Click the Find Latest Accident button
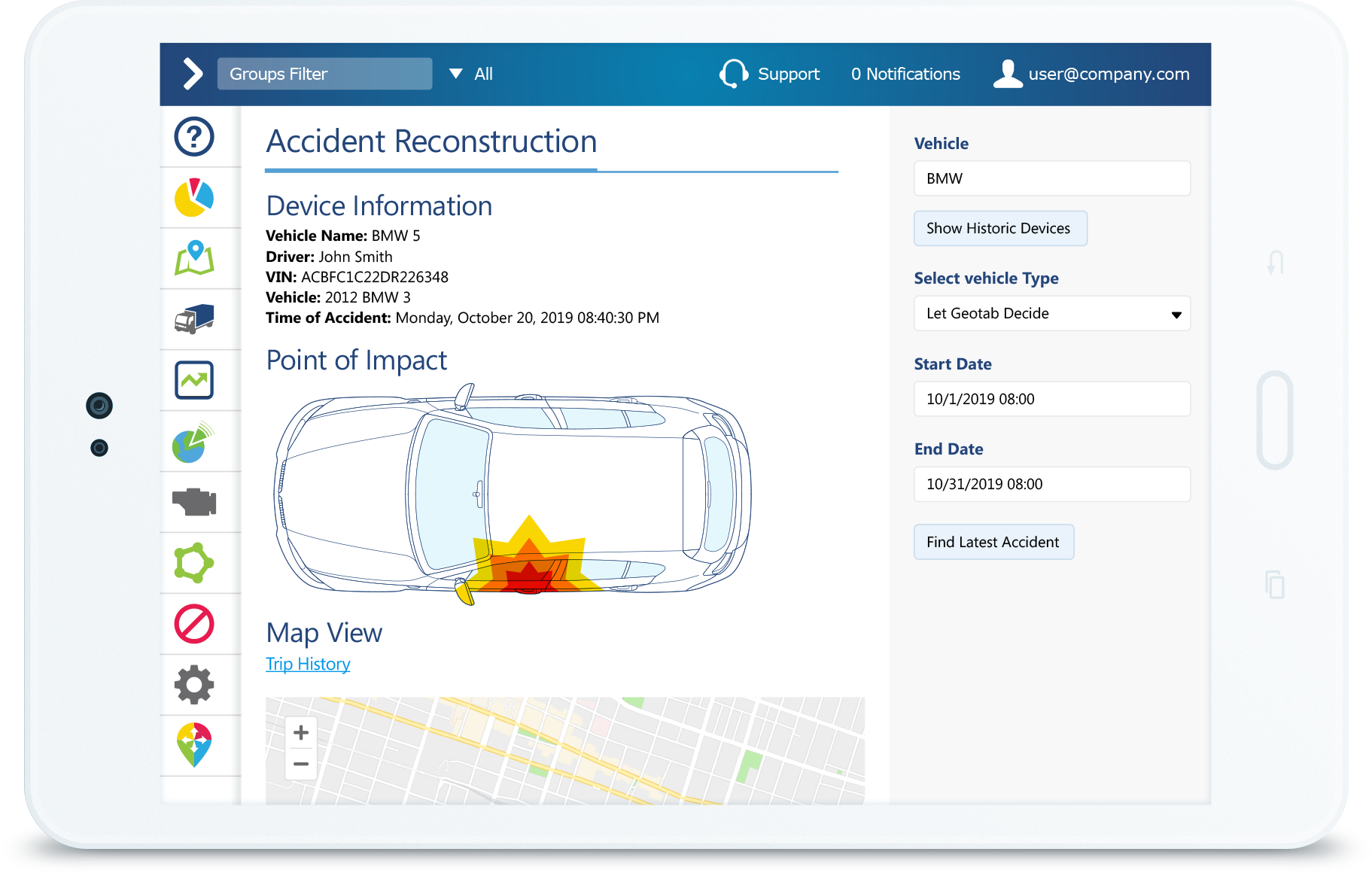1372x873 pixels. click(993, 542)
